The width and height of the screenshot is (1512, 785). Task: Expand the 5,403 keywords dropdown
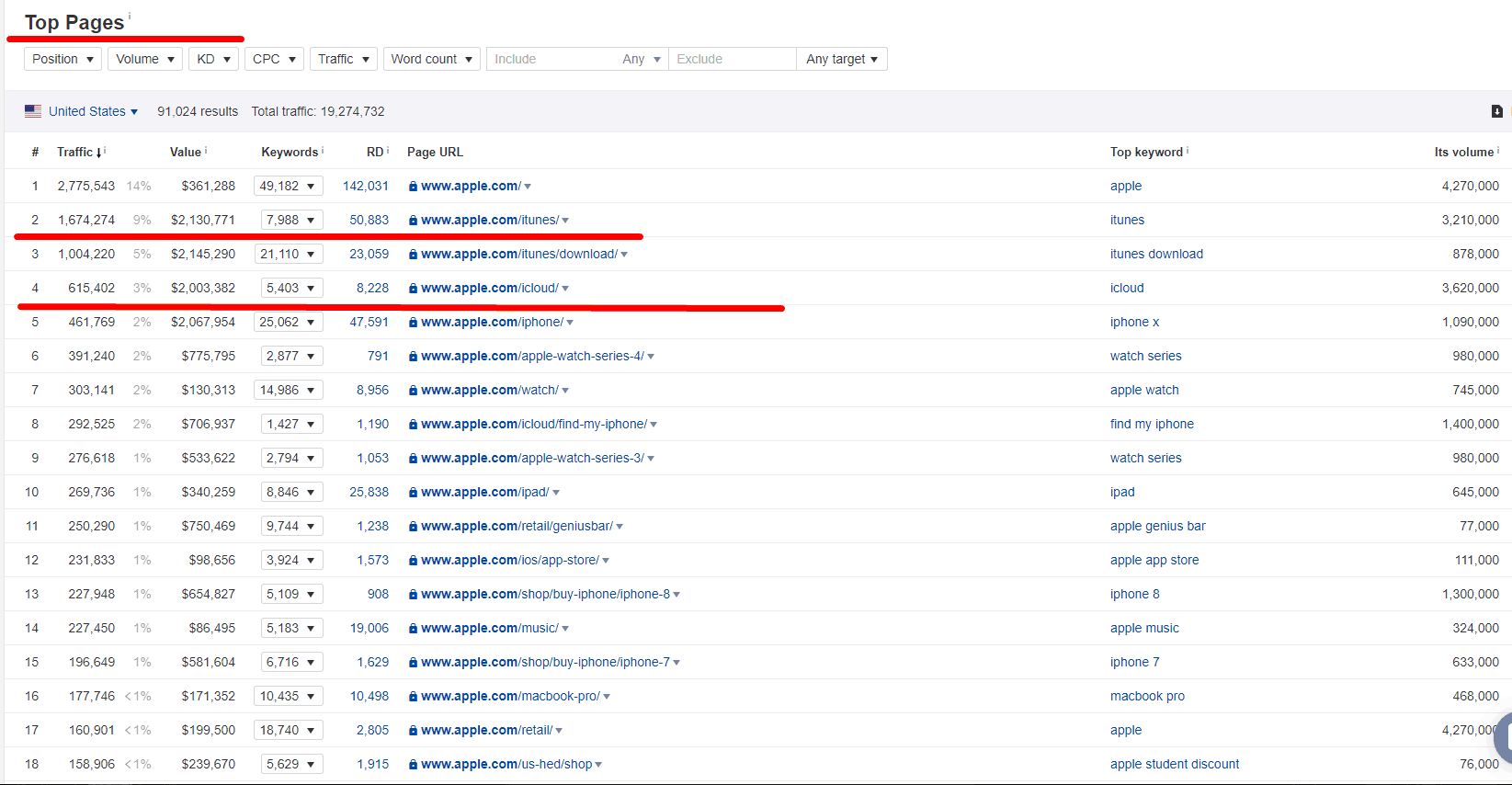pyautogui.click(x=291, y=288)
